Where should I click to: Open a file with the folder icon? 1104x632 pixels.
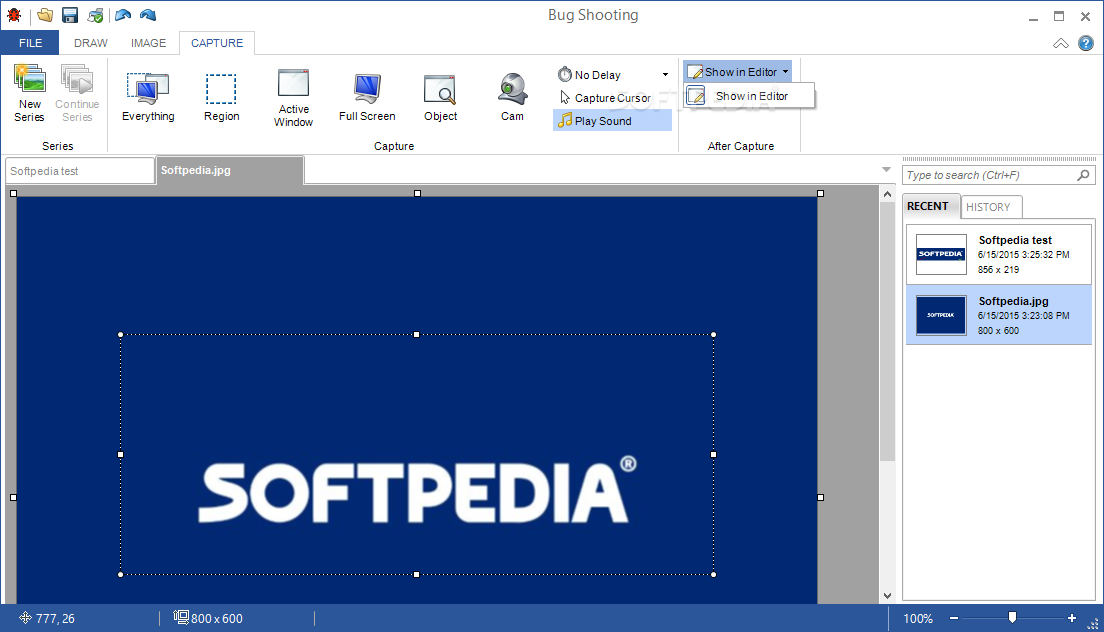[45, 15]
